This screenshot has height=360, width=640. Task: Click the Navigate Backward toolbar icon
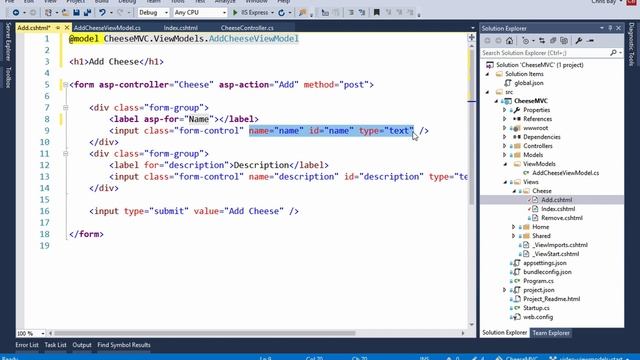(x=16, y=13)
